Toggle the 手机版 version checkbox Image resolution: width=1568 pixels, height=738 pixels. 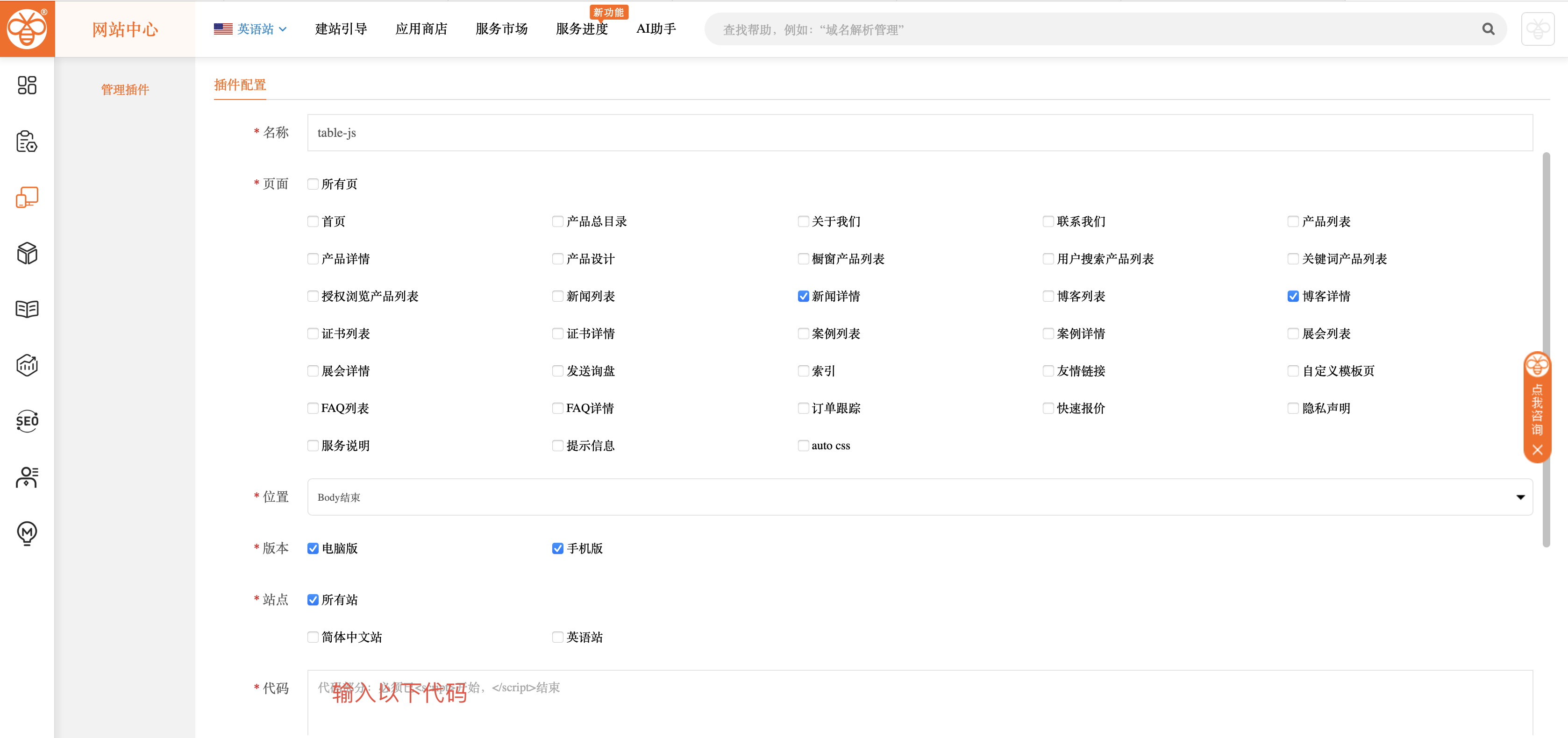coord(557,549)
